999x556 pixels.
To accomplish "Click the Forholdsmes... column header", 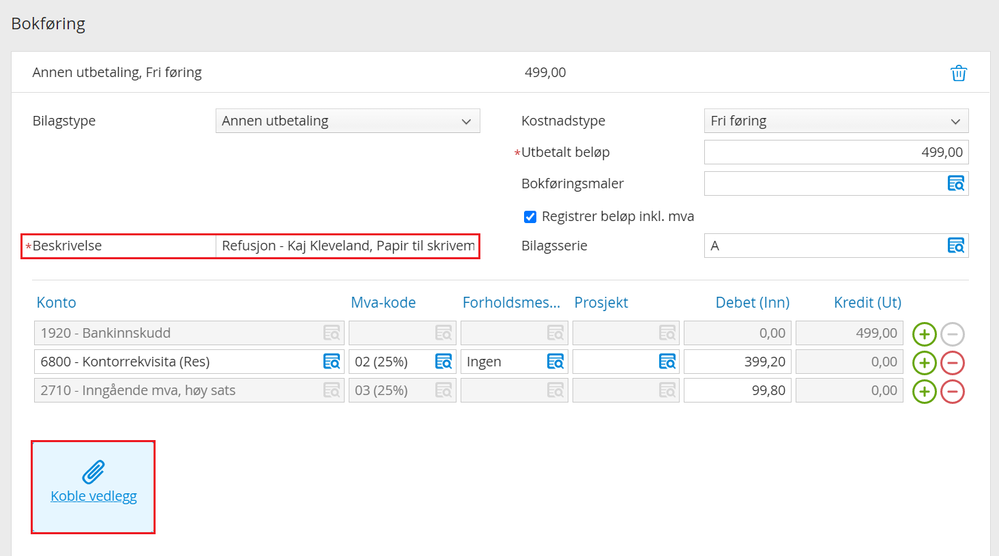I will point(511,303).
